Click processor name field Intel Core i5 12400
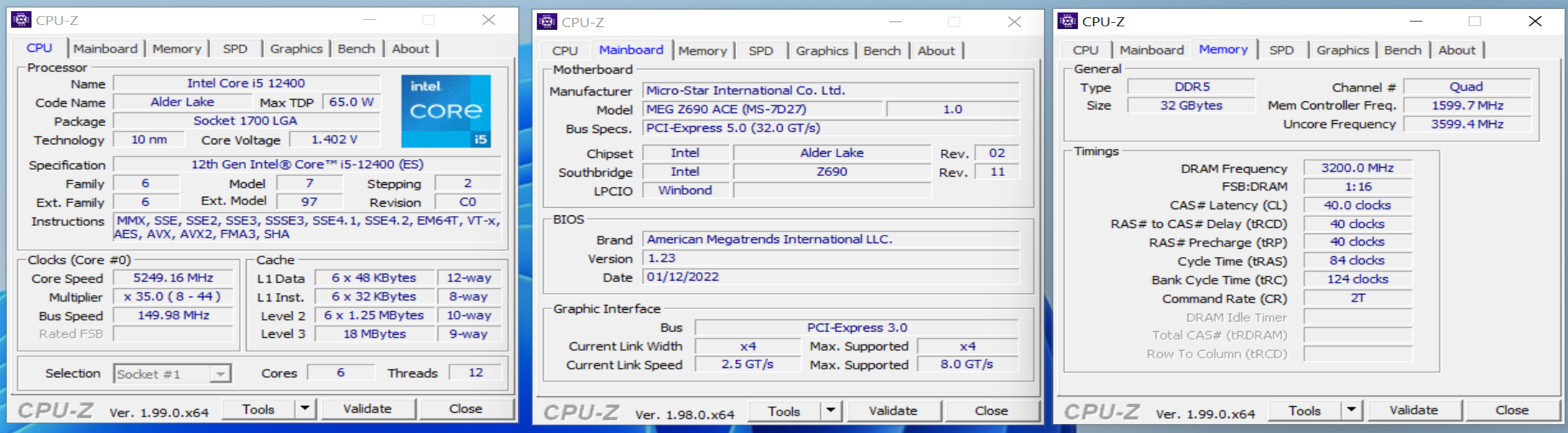Image resolution: width=1568 pixels, height=433 pixels. tap(246, 83)
